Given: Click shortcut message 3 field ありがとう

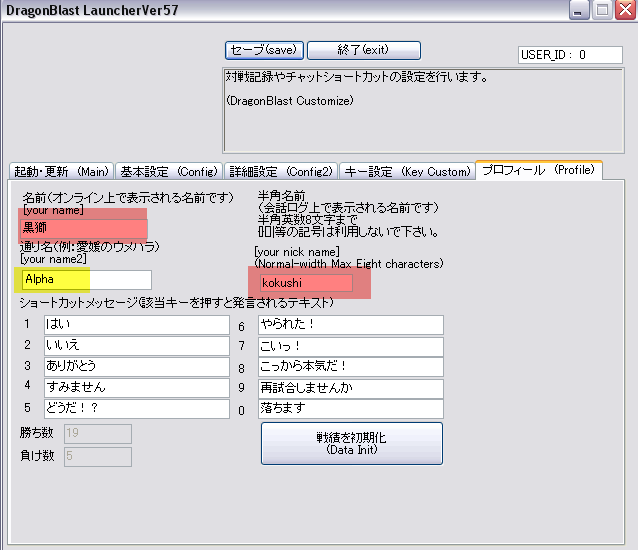Looking at the screenshot, I should click(x=137, y=367).
